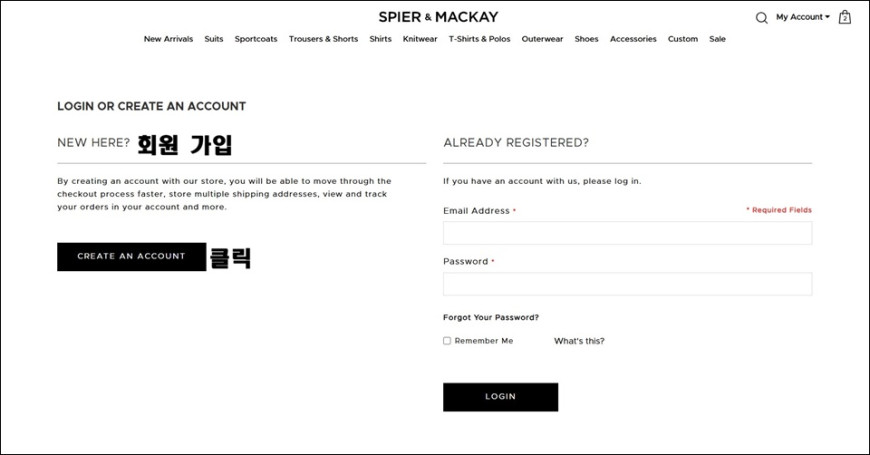Screen dimensions: 870x455
Task: Open T-Shirts & Polos category
Action: point(479,39)
